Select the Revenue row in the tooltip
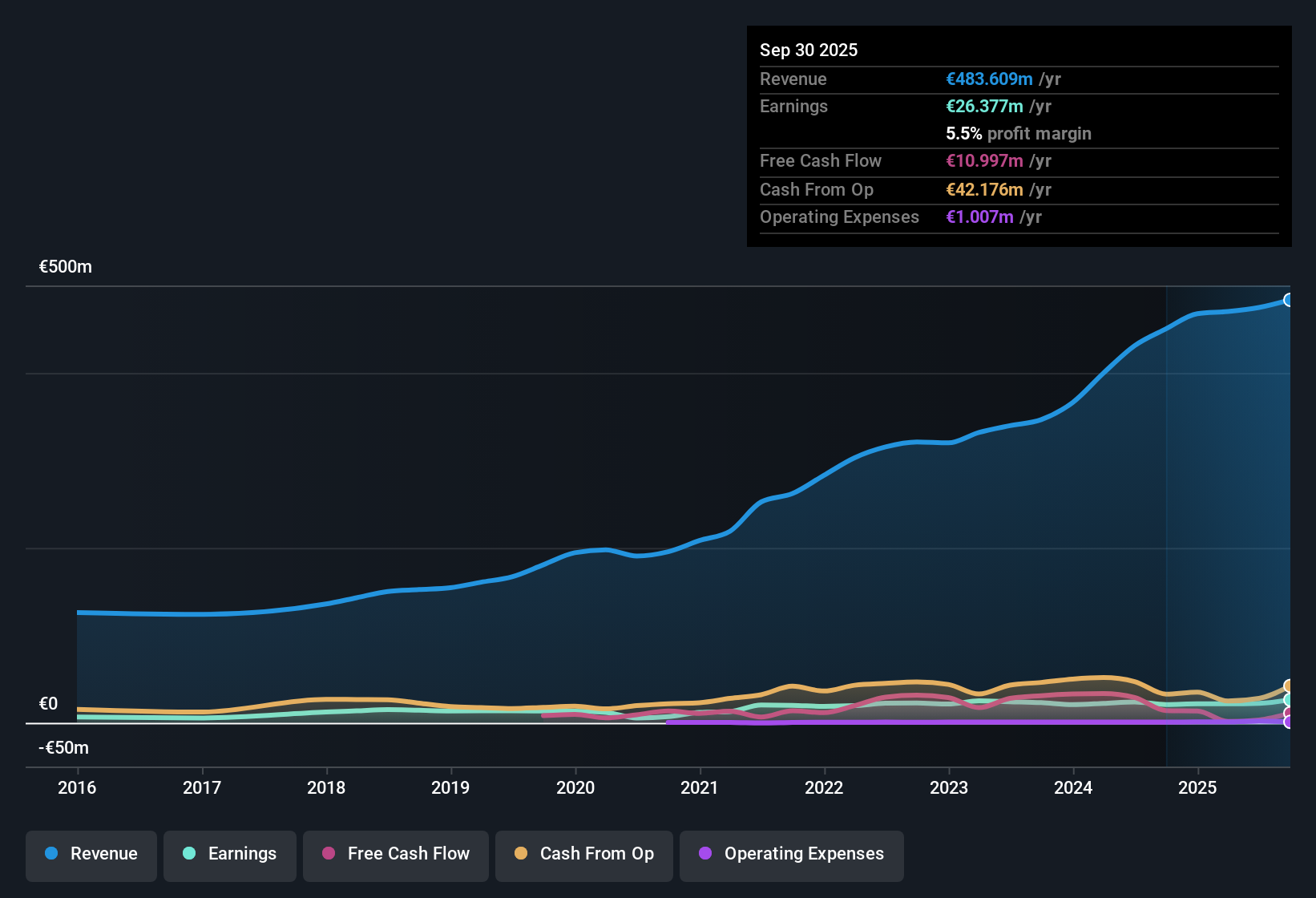This screenshot has width=1316, height=898. pyautogui.click(x=1018, y=79)
